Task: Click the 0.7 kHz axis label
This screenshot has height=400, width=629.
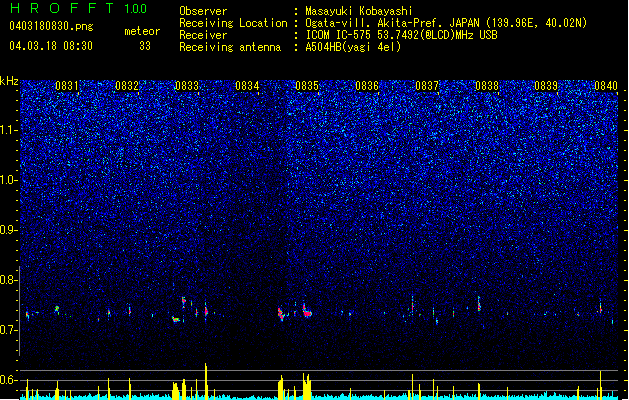Action: pyautogui.click(x=9, y=330)
